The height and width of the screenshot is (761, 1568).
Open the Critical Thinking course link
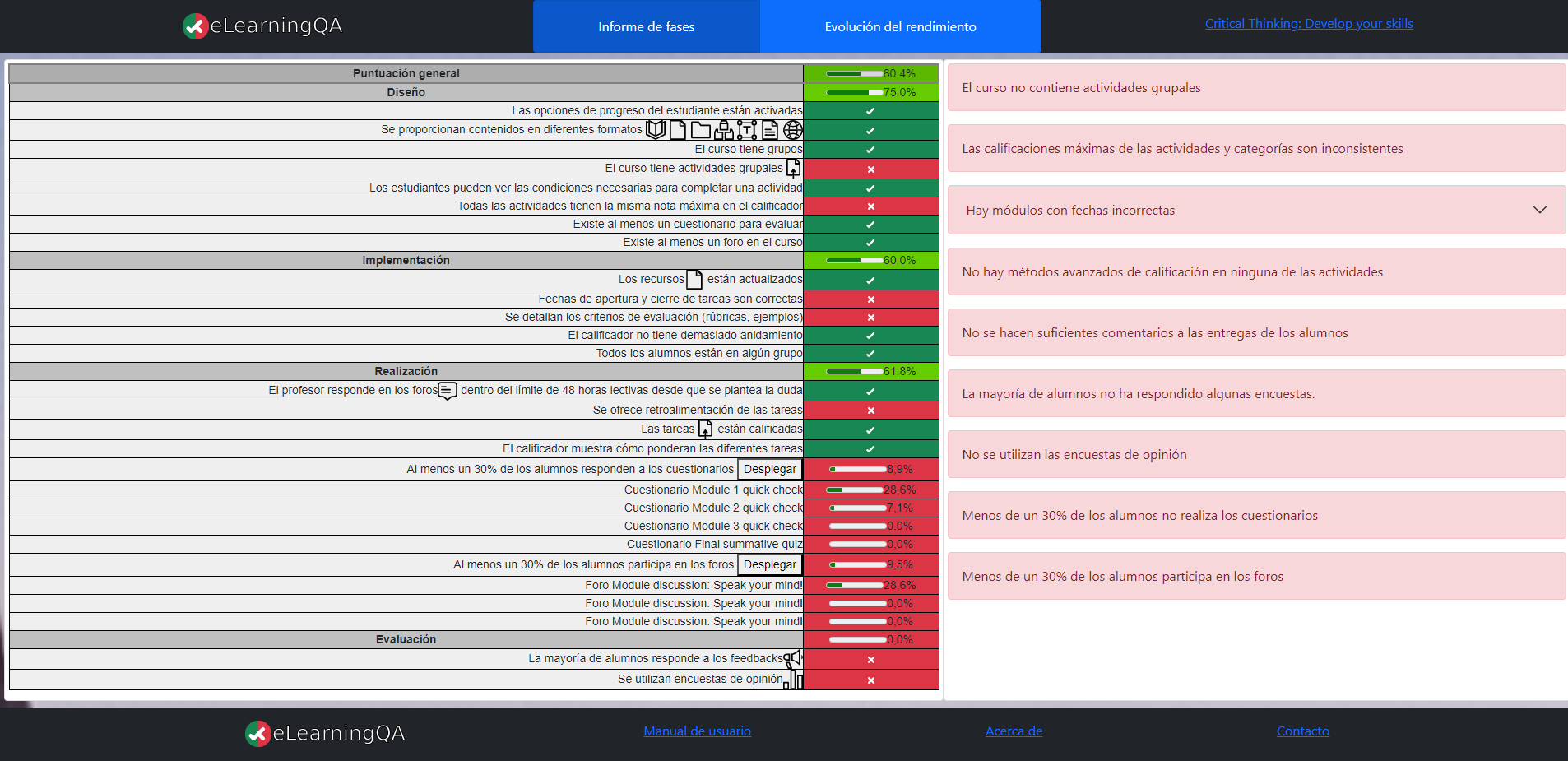(x=1309, y=24)
